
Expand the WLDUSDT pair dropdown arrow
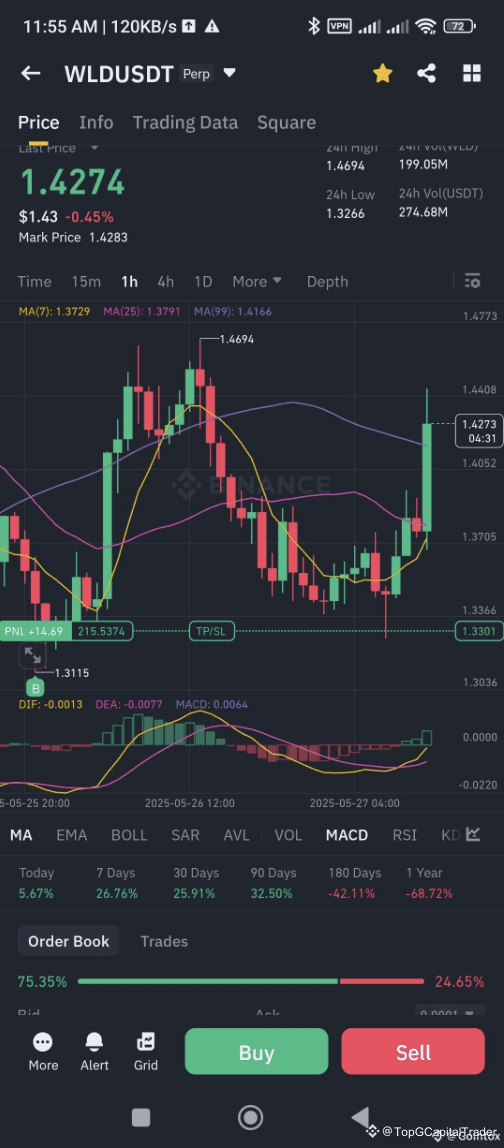click(x=229, y=73)
